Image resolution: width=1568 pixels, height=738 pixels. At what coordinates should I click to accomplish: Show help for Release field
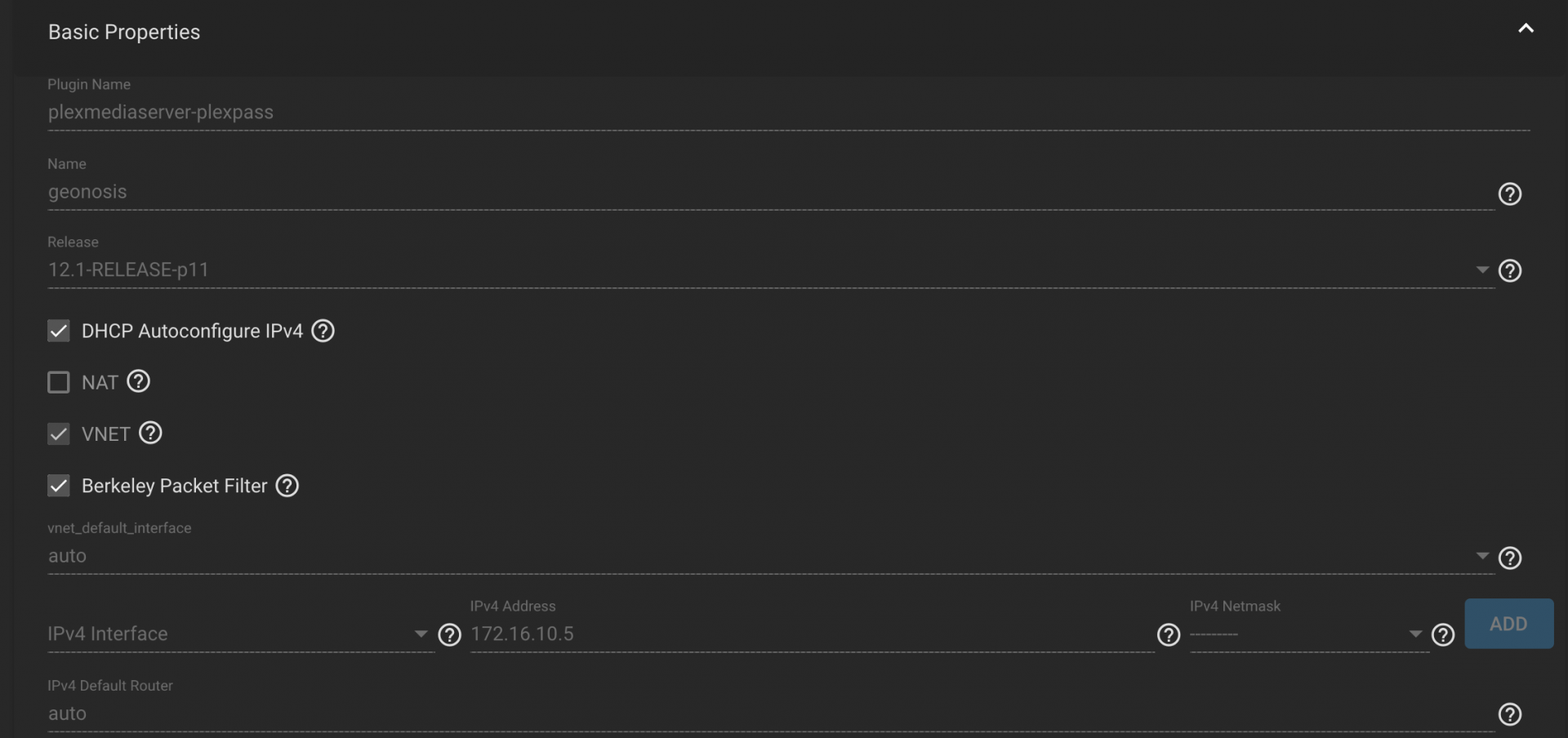tap(1509, 270)
